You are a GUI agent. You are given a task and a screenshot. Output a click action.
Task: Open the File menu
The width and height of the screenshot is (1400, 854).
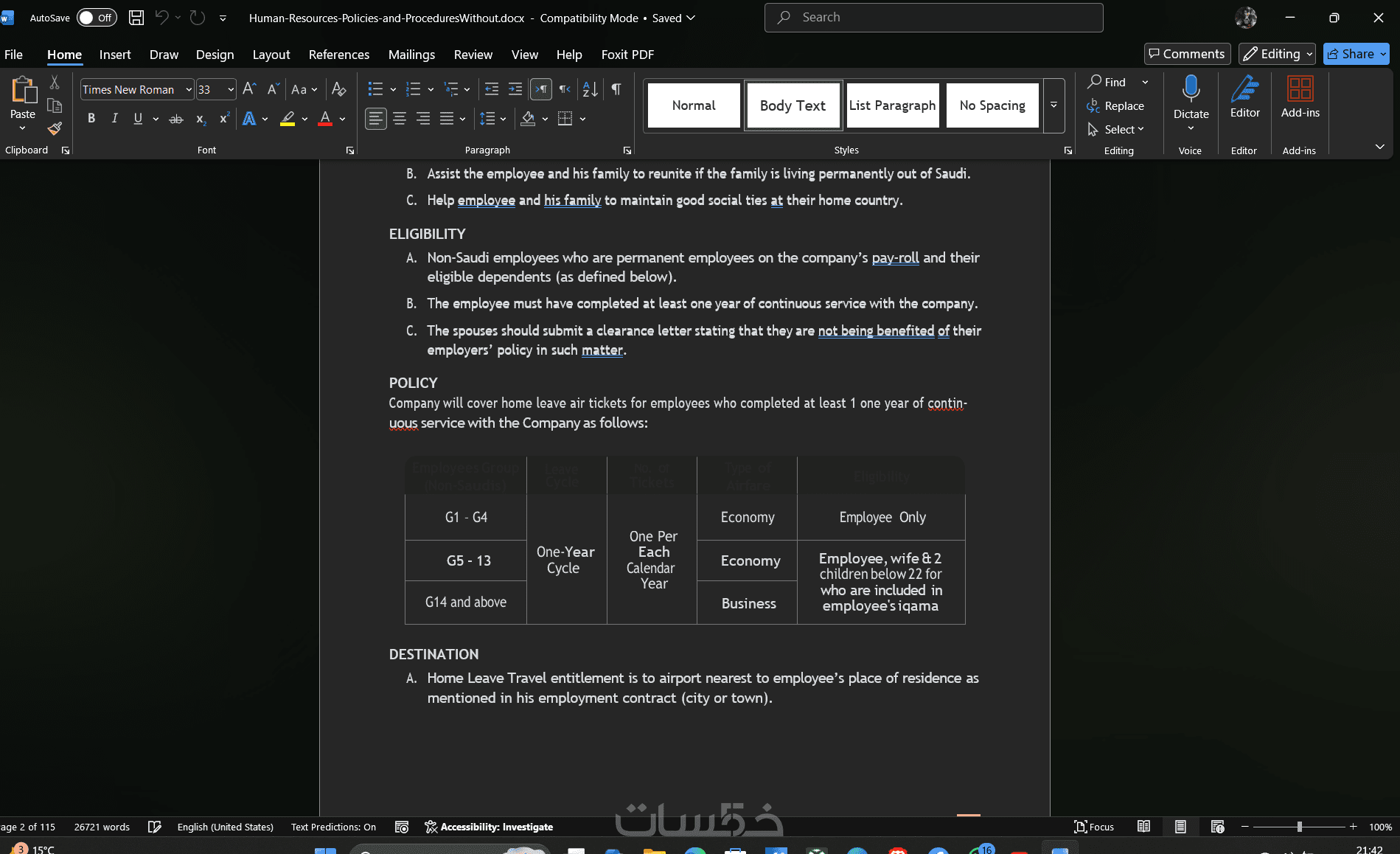coord(13,55)
